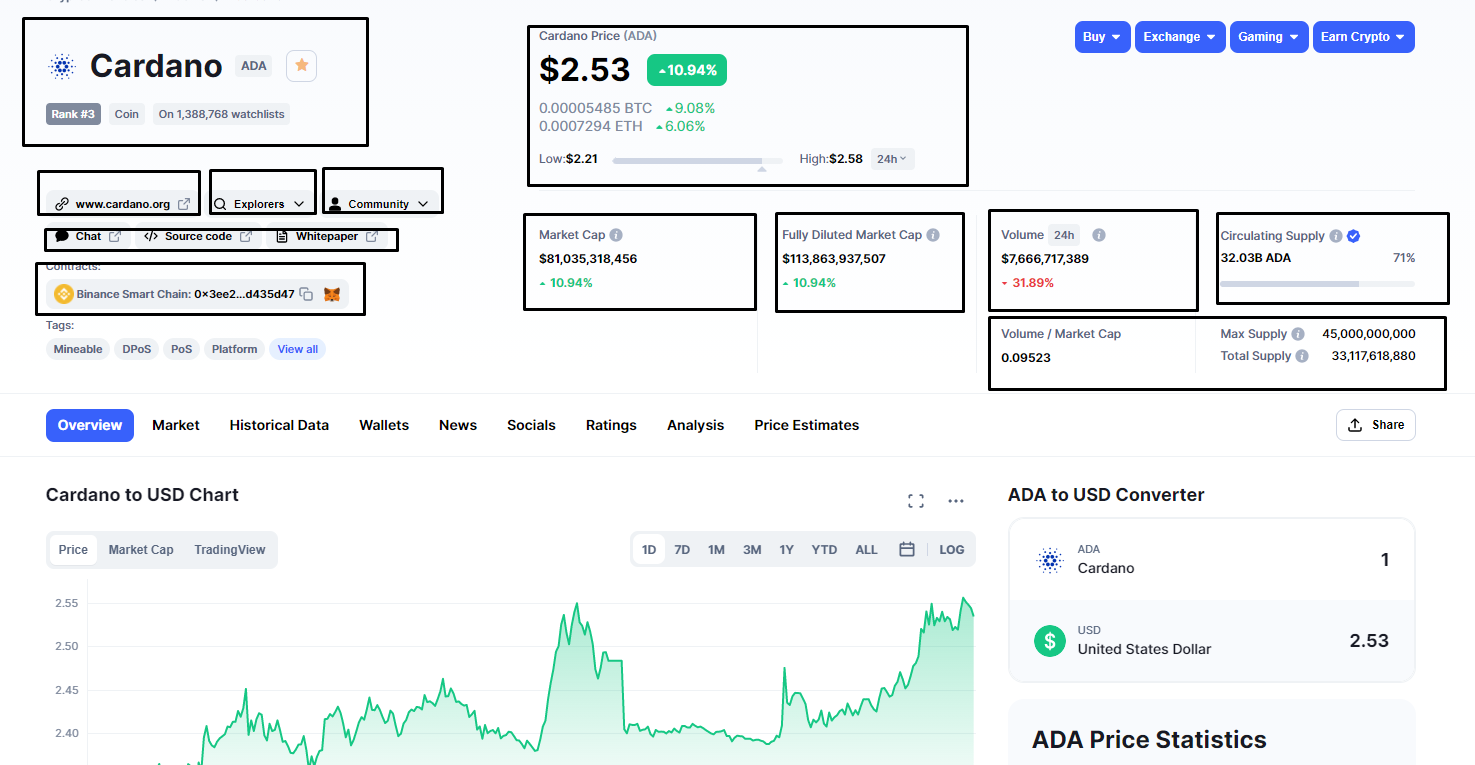Open the Buy dropdown
Viewport: 1475px width, 765px height.
[1103, 37]
